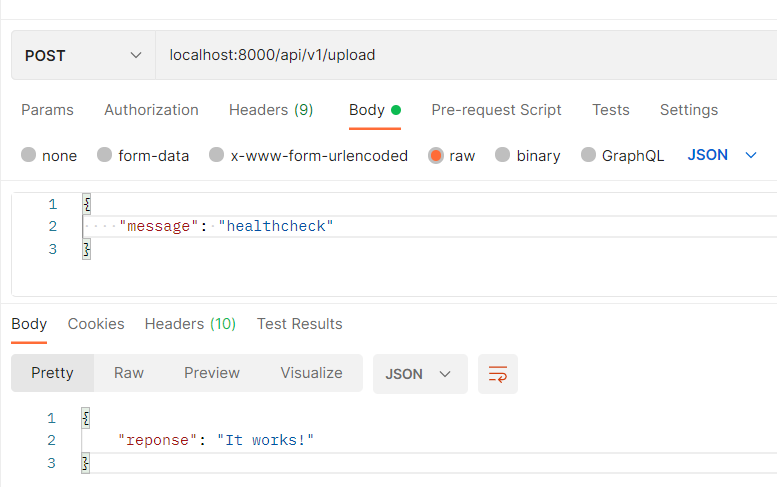The height and width of the screenshot is (487, 777).
Task: Open the request Settings tab
Action: [x=689, y=109]
